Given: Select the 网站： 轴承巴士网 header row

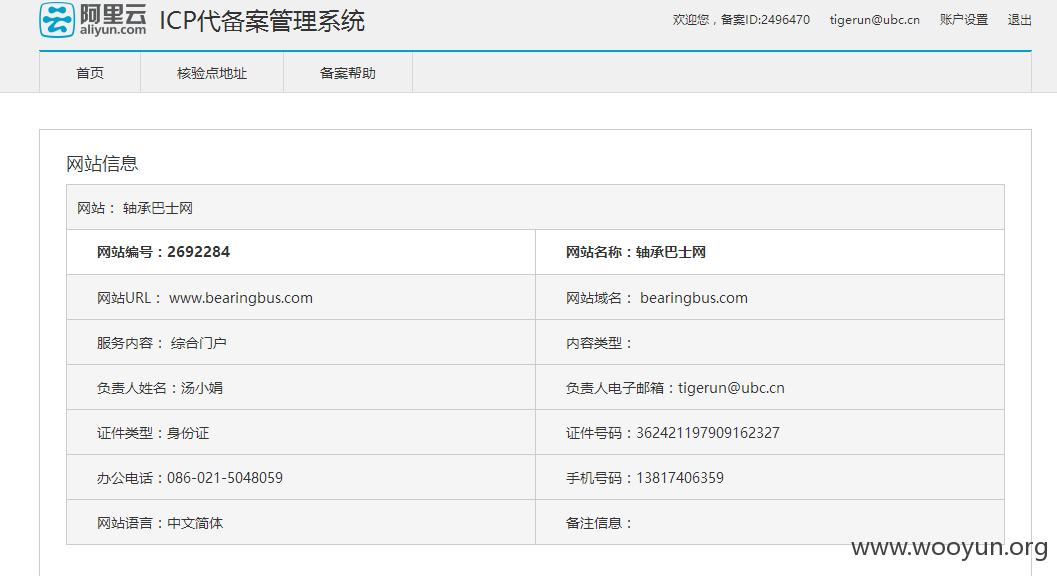Looking at the screenshot, I should tap(535, 207).
